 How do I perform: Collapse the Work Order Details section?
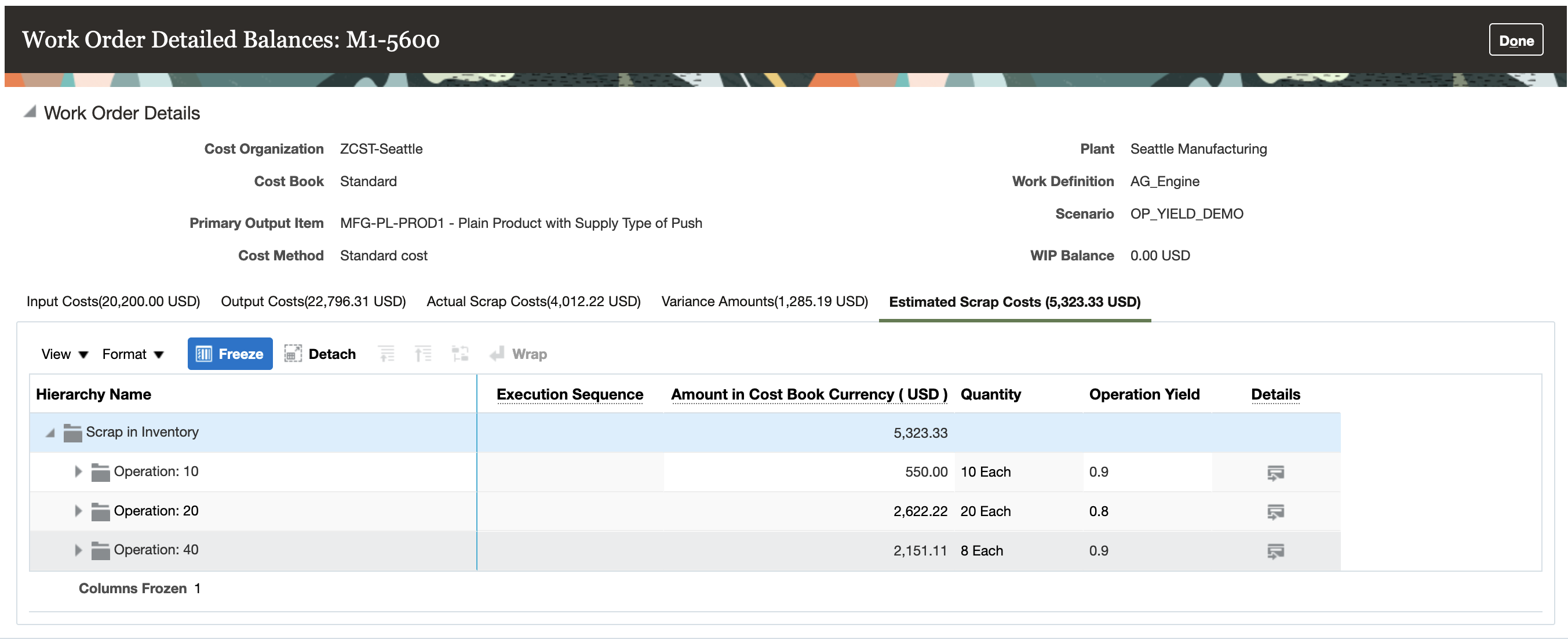pyautogui.click(x=29, y=112)
